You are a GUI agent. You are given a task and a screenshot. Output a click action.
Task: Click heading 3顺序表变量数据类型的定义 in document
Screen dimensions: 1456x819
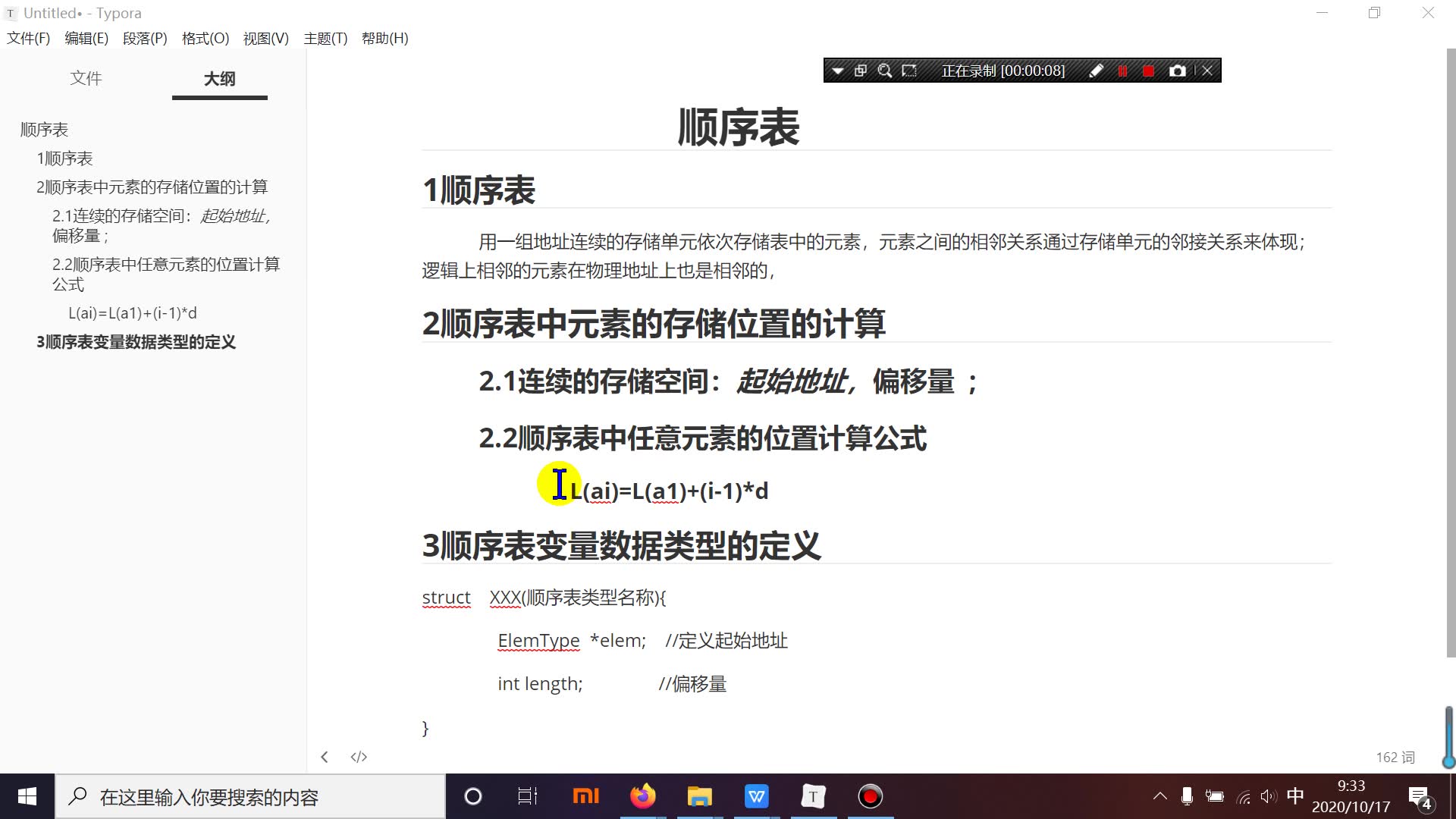[x=621, y=546]
